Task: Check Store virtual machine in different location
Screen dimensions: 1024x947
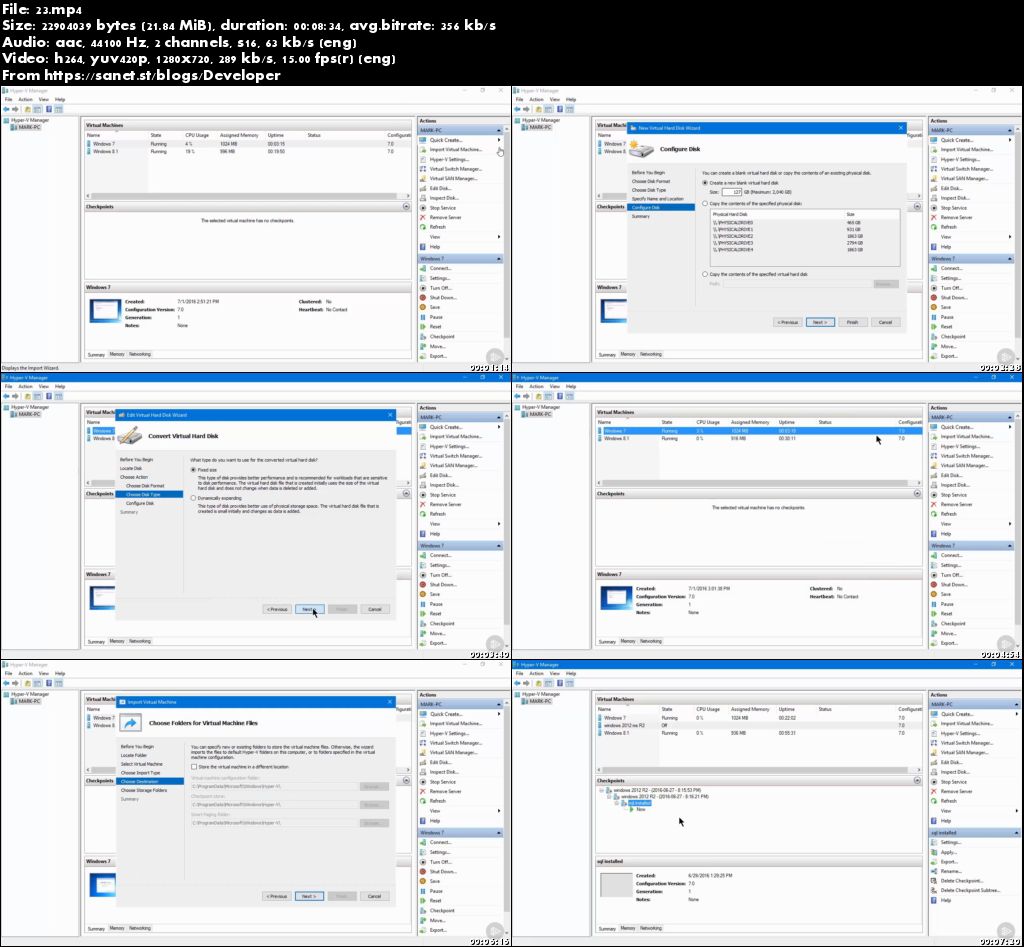Action: [x=194, y=767]
